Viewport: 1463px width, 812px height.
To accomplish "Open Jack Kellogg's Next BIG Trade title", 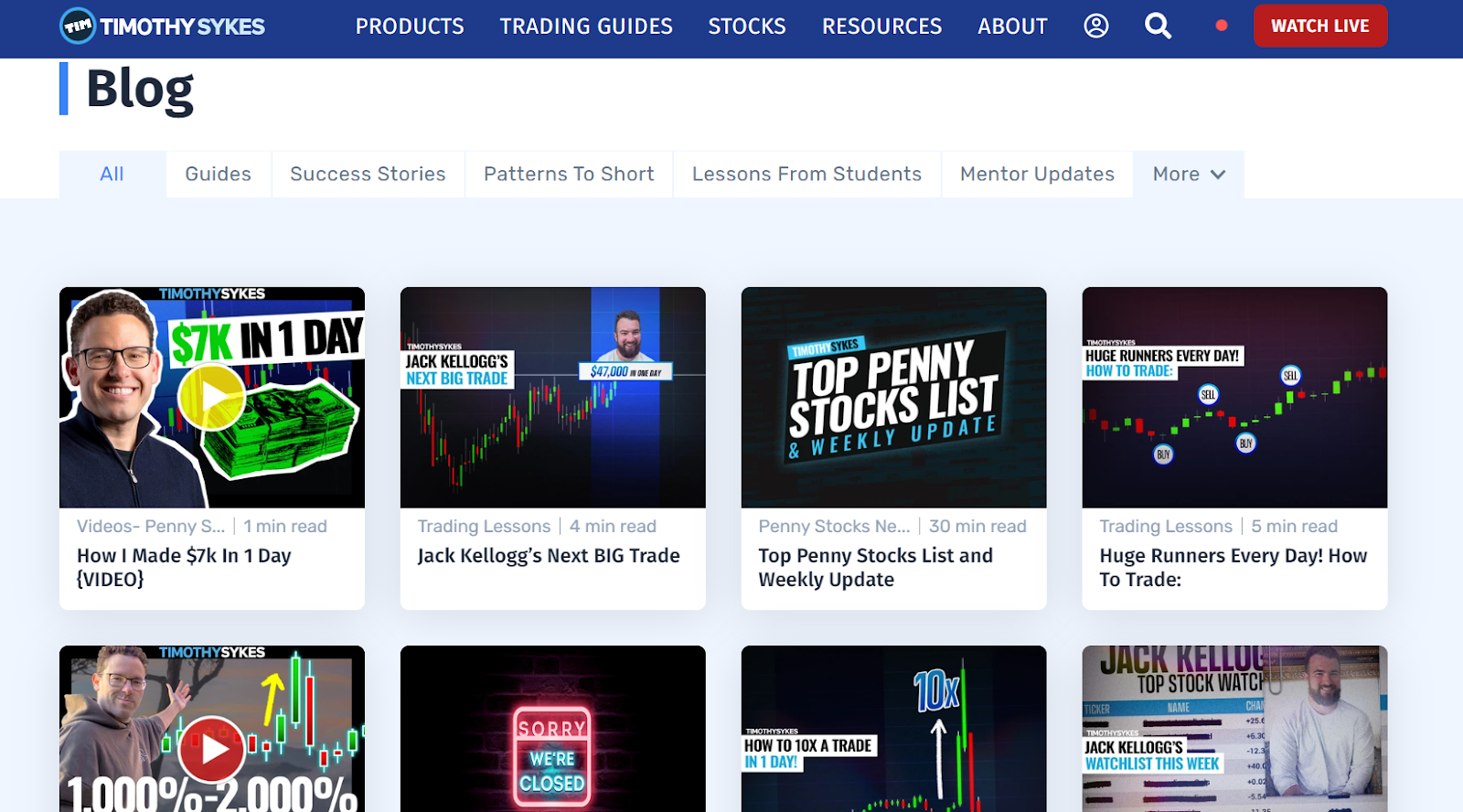I will pyautogui.click(x=549, y=555).
